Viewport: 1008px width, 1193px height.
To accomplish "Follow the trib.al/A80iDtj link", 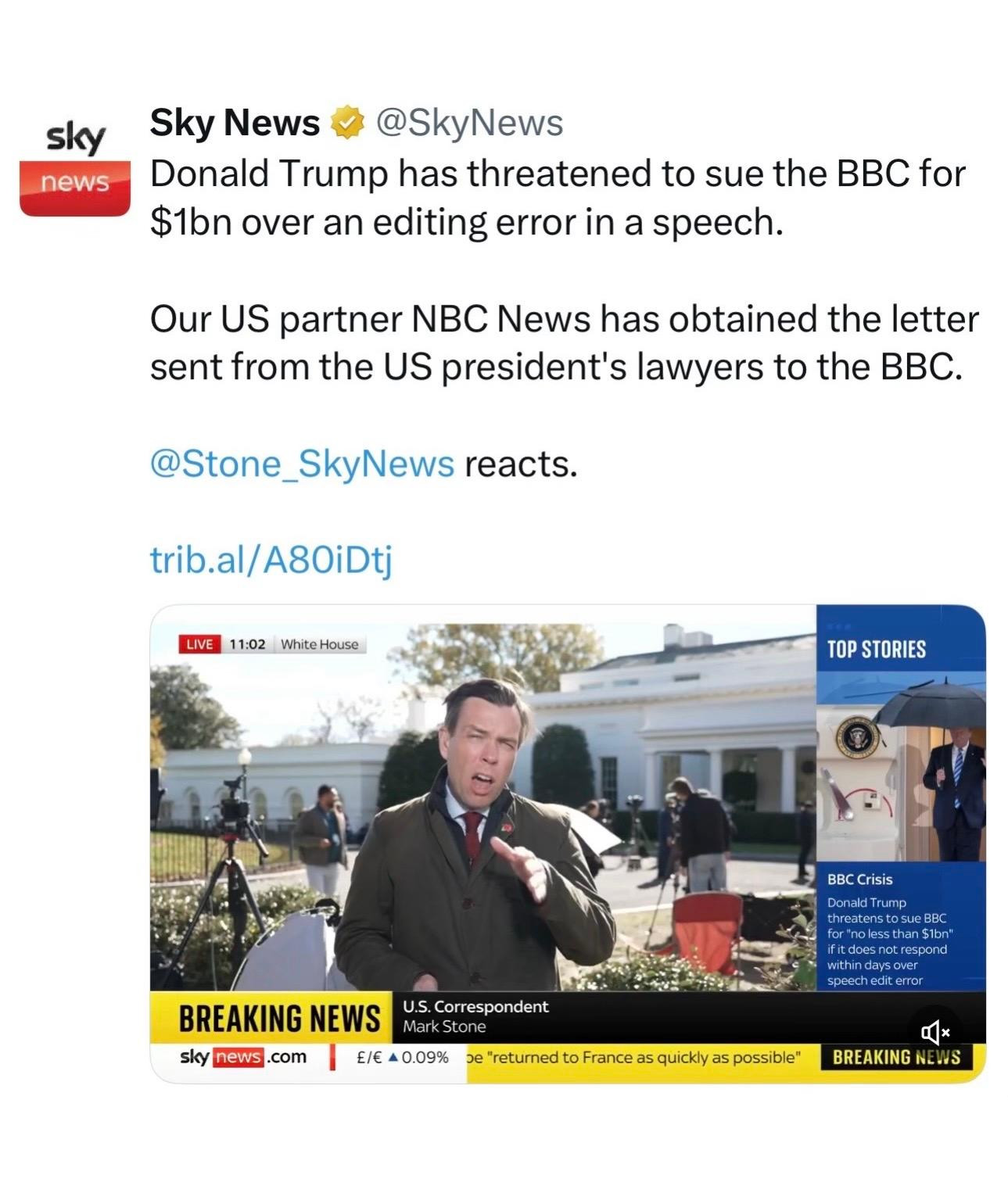I will (x=271, y=559).
